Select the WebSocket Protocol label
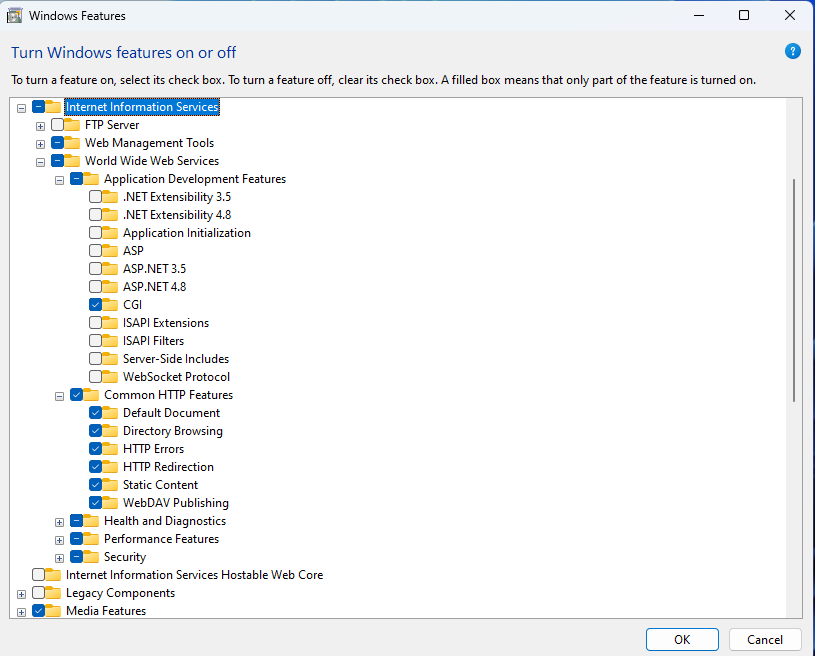 point(176,376)
